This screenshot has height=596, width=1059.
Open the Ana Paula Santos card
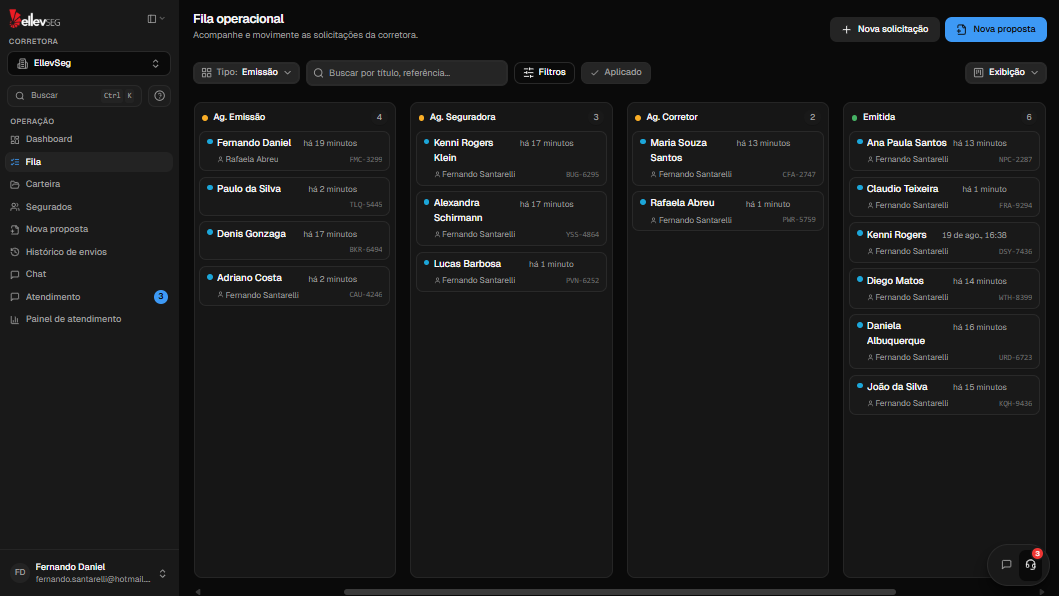pyautogui.click(x=944, y=151)
